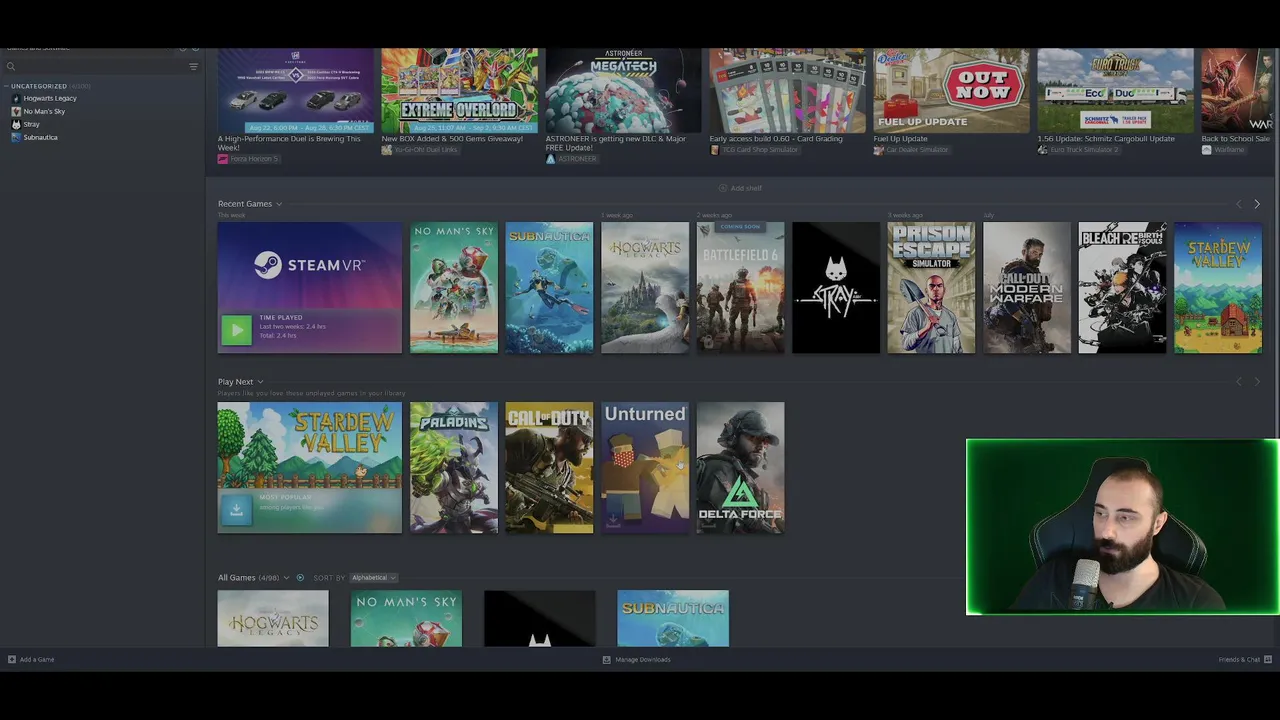Open Stardew Valley cover in Recent Games
This screenshot has width=1280, height=720.
[x=1218, y=288]
